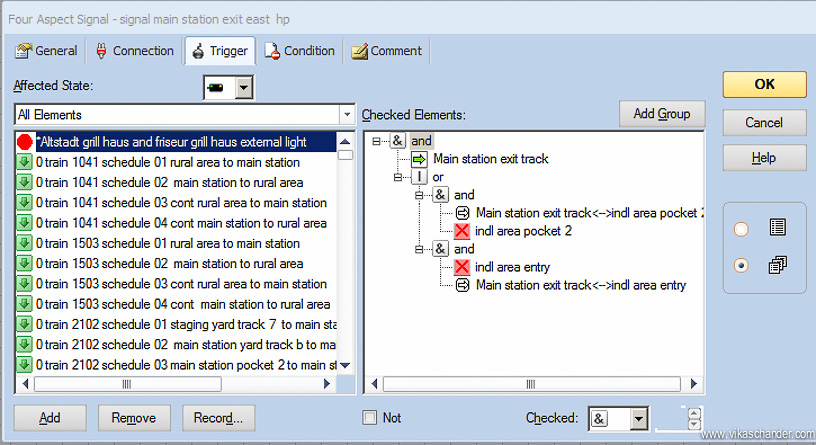Click the green track icon beside Main station exit track

pos(419,159)
